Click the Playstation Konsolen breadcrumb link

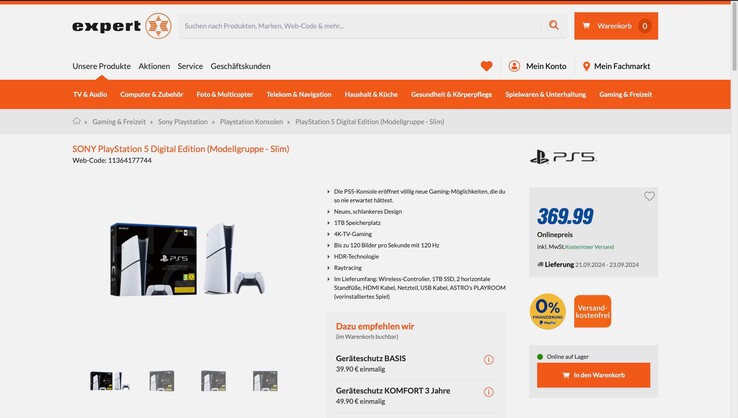(x=251, y=122)
